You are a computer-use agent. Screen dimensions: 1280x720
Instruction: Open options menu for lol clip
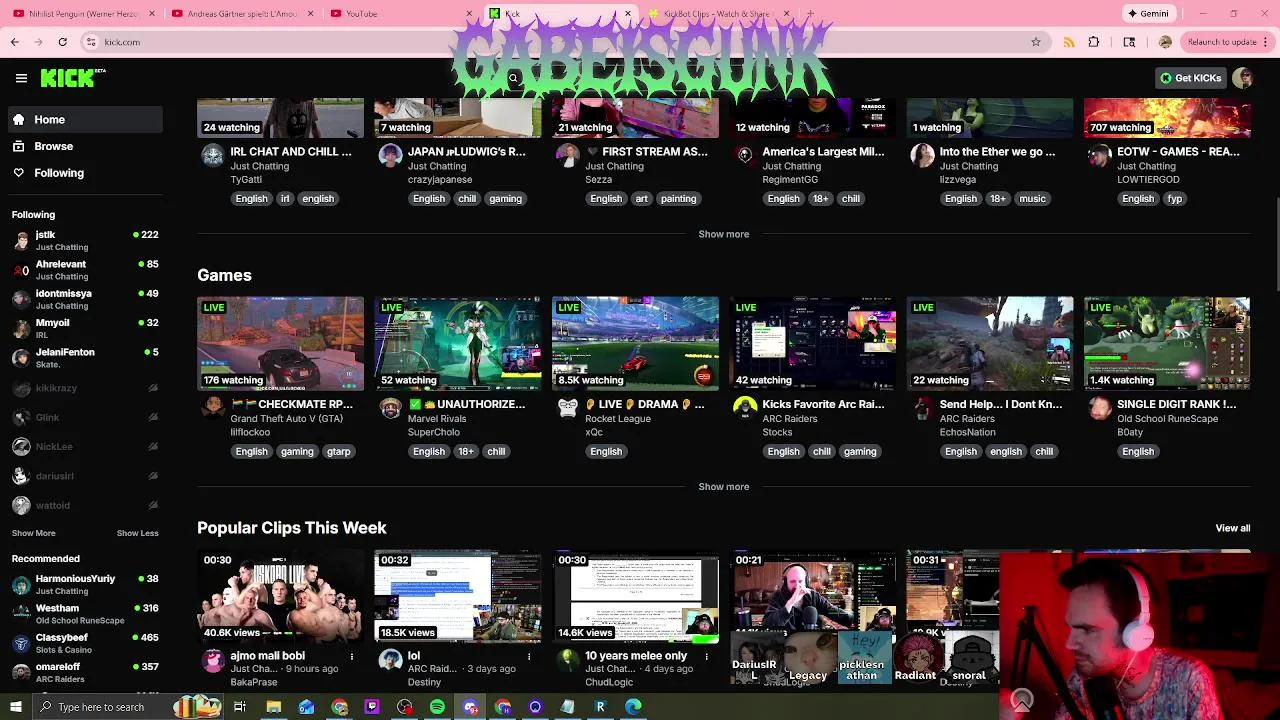[x=529, y=656]
